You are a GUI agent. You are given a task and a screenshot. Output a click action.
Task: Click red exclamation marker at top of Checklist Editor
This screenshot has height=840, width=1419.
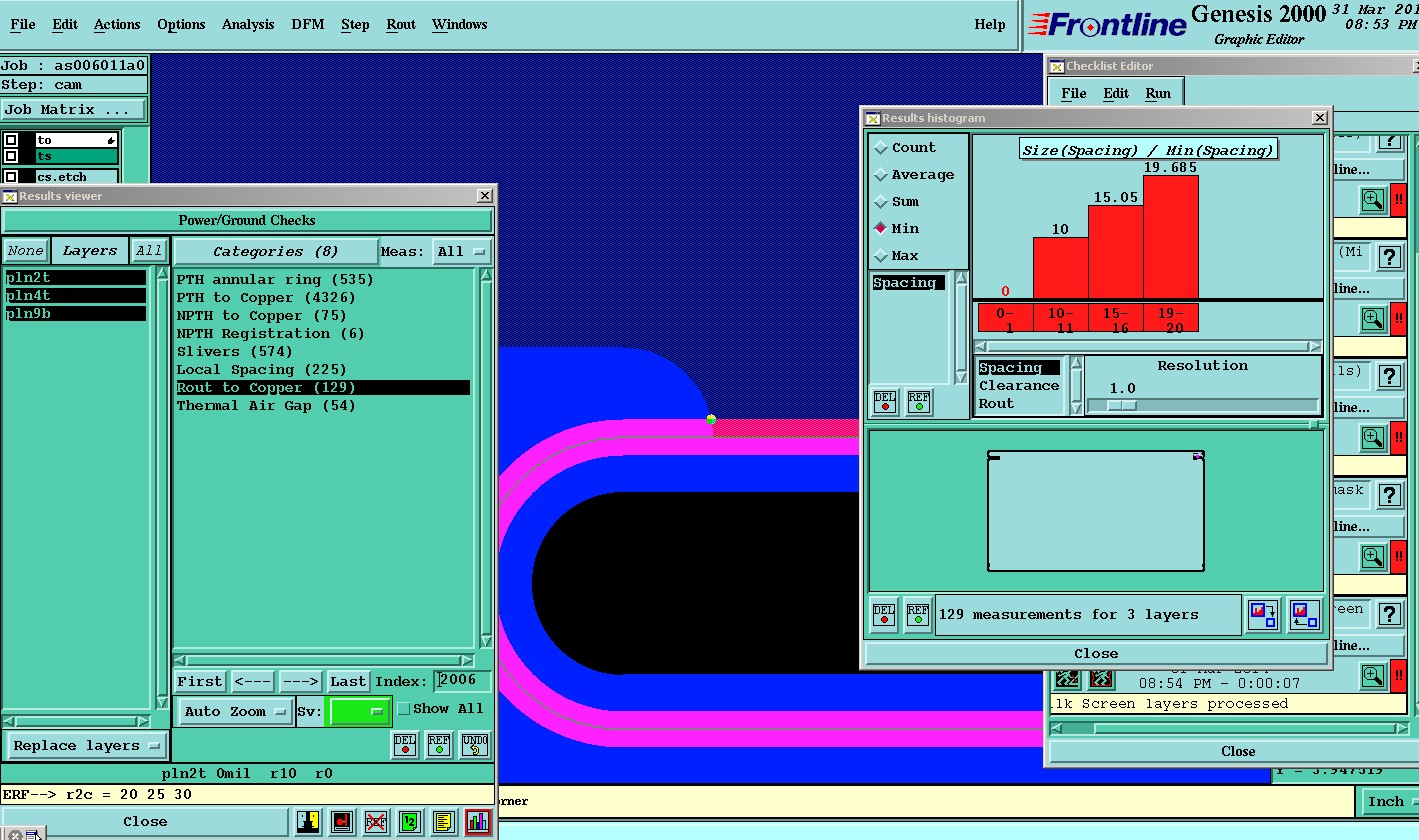click(1398, 200)
